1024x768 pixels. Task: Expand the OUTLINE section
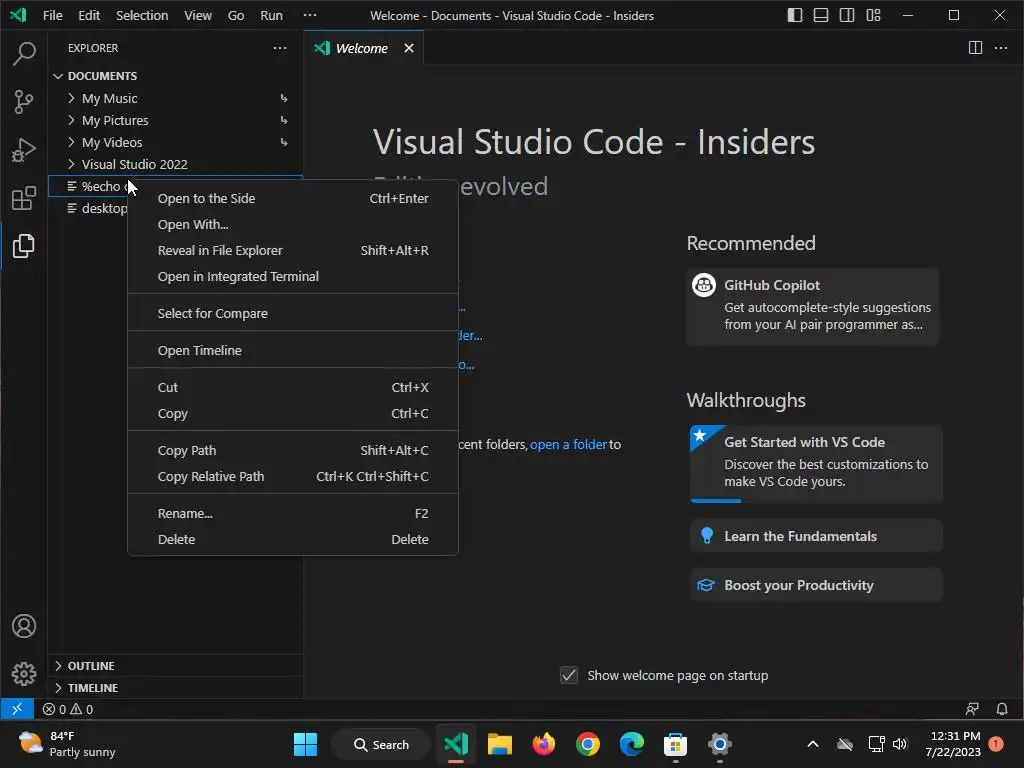click(175, 665)
